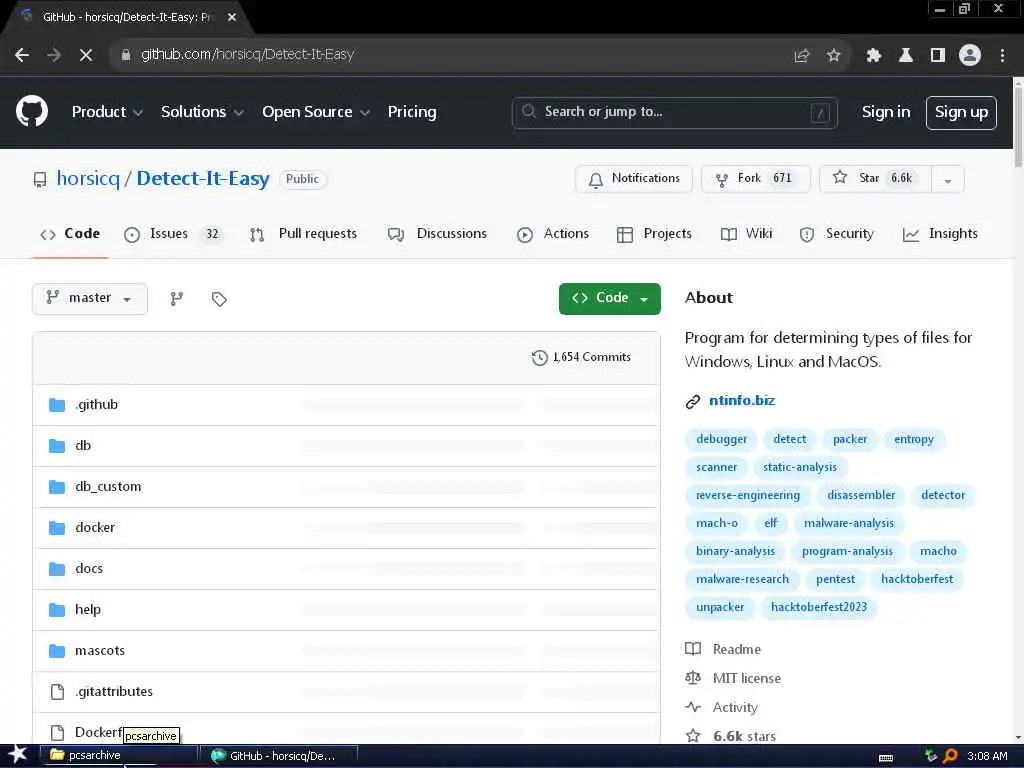Click the flask labs icon in toolbar
This screenshot has width=1024, height=768.
tap(906, 56)
